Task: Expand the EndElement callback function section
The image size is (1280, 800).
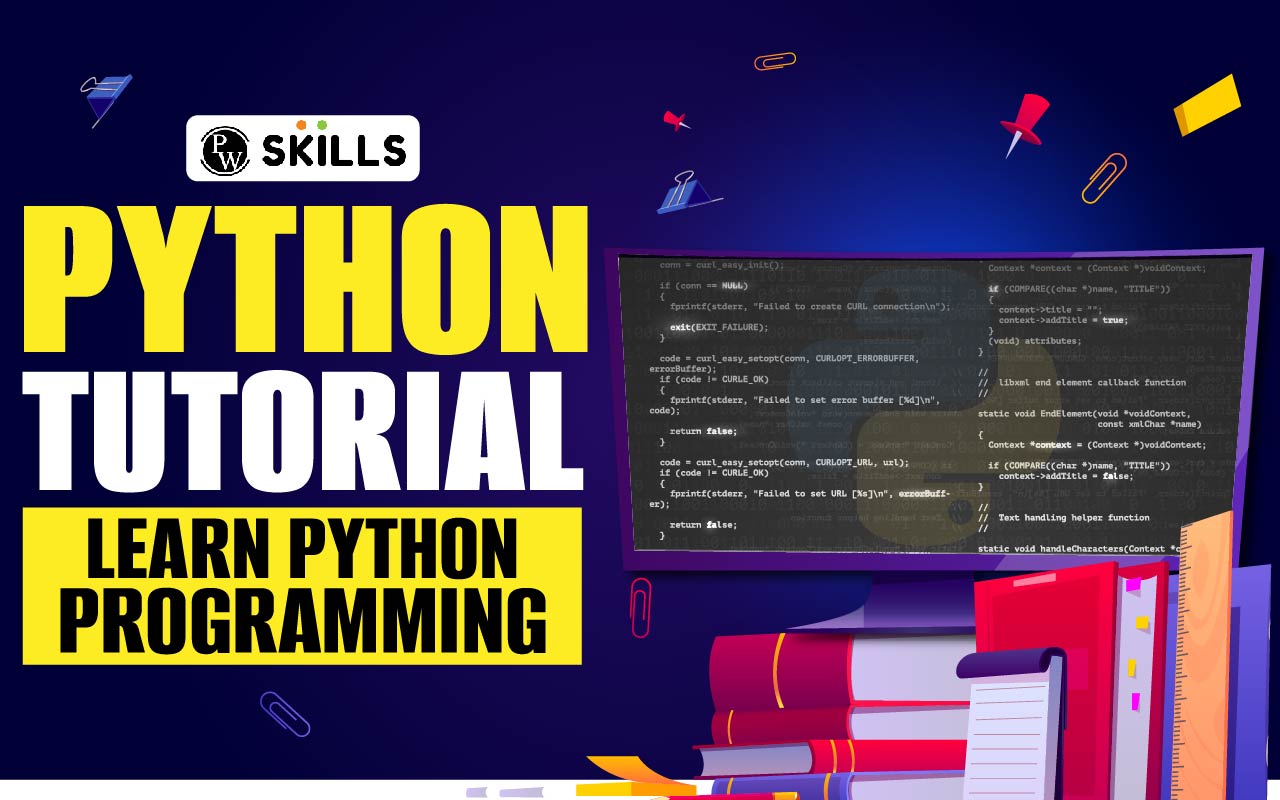Action: [x=1082, y=413]
